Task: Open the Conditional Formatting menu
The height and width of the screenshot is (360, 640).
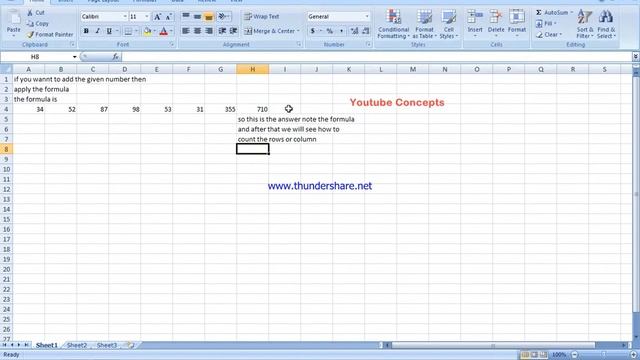Action: point(393,24)
